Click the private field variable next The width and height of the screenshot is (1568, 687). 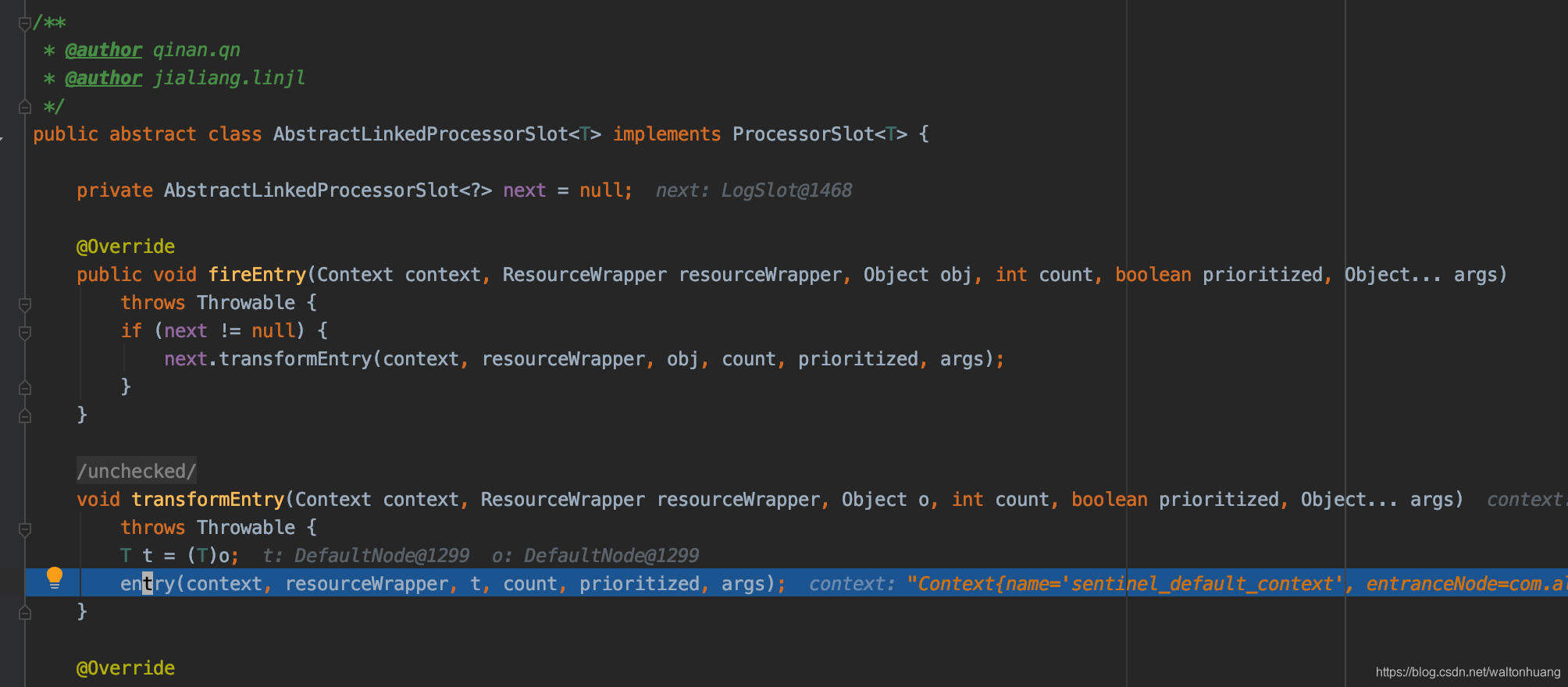(x=524, y=190)
